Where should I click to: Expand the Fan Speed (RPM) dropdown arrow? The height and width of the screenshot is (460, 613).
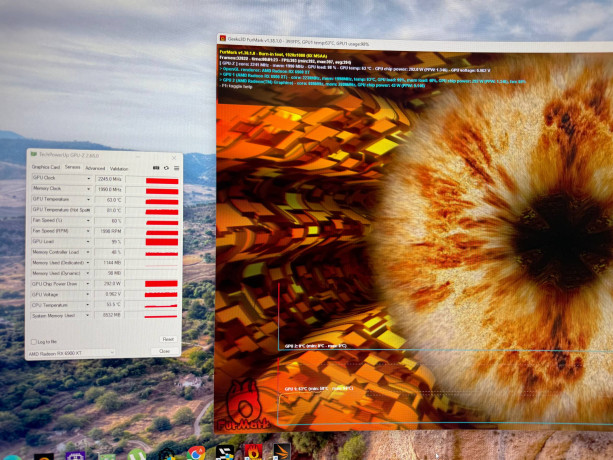(89, 231)
